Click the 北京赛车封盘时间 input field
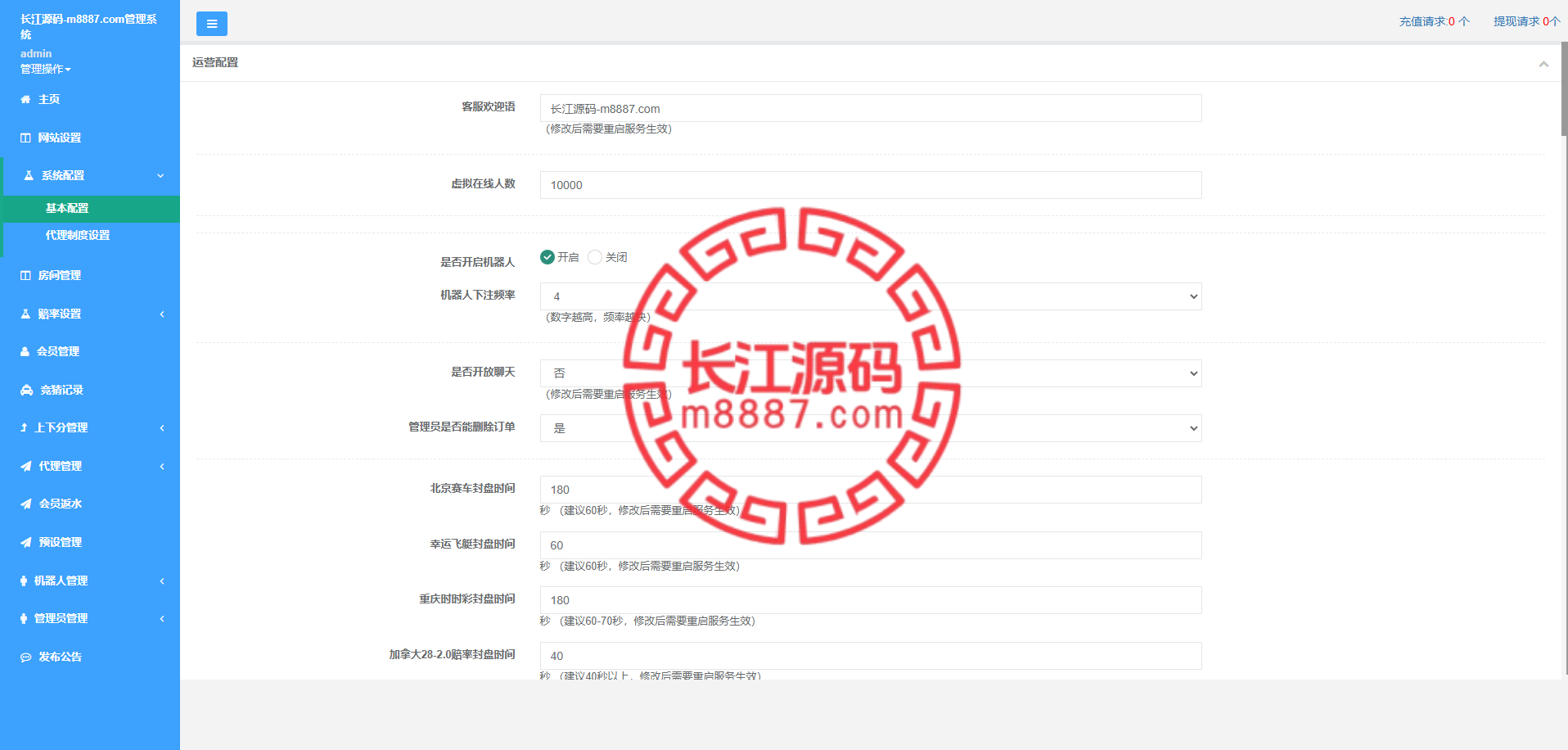 (x=871, y=490)
